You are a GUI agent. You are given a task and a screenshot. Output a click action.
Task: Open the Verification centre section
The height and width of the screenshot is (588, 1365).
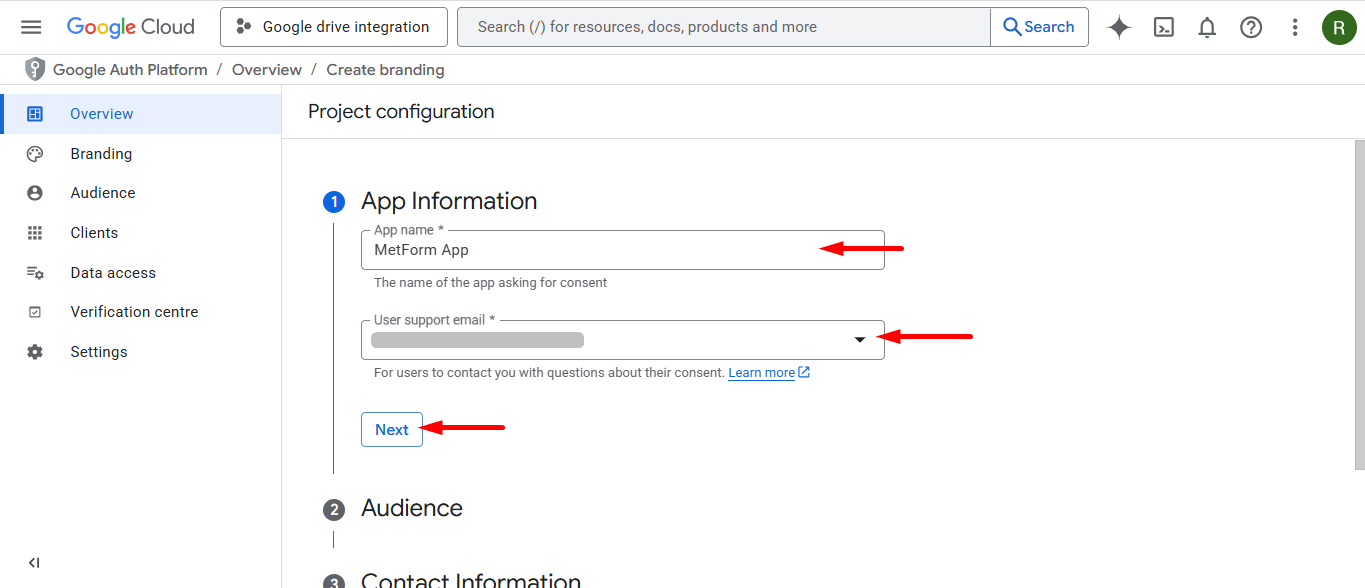click(134, 311)
